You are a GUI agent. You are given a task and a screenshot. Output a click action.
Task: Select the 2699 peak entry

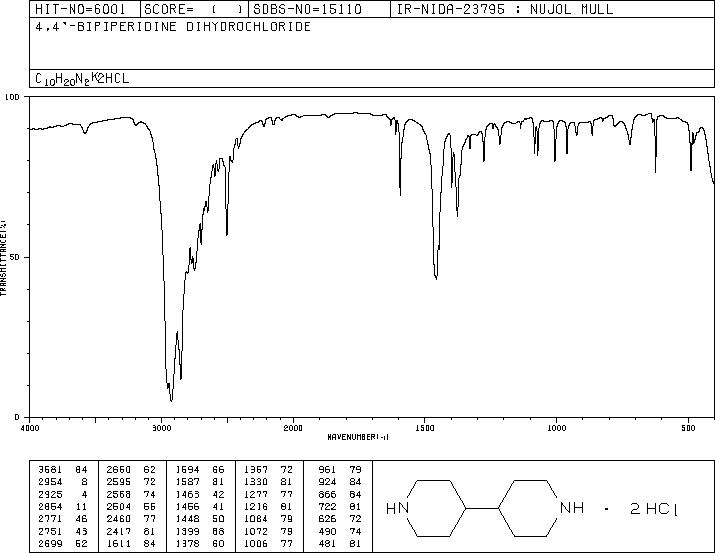[63, 543]
